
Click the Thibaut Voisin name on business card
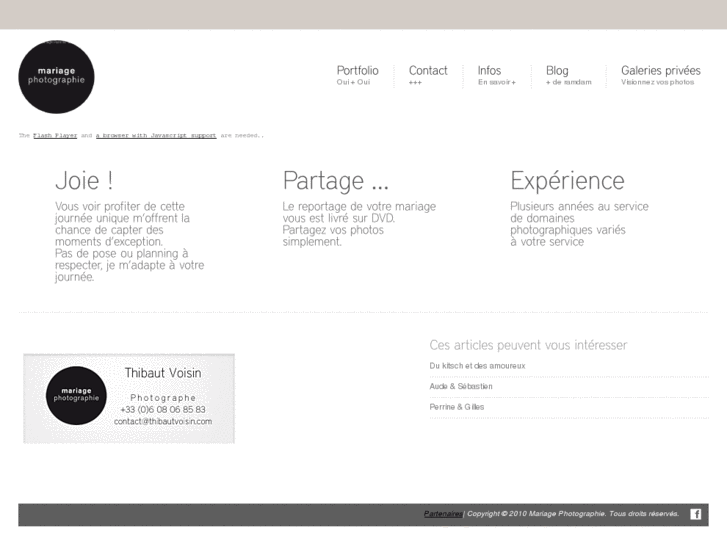(x=163, y=373)
